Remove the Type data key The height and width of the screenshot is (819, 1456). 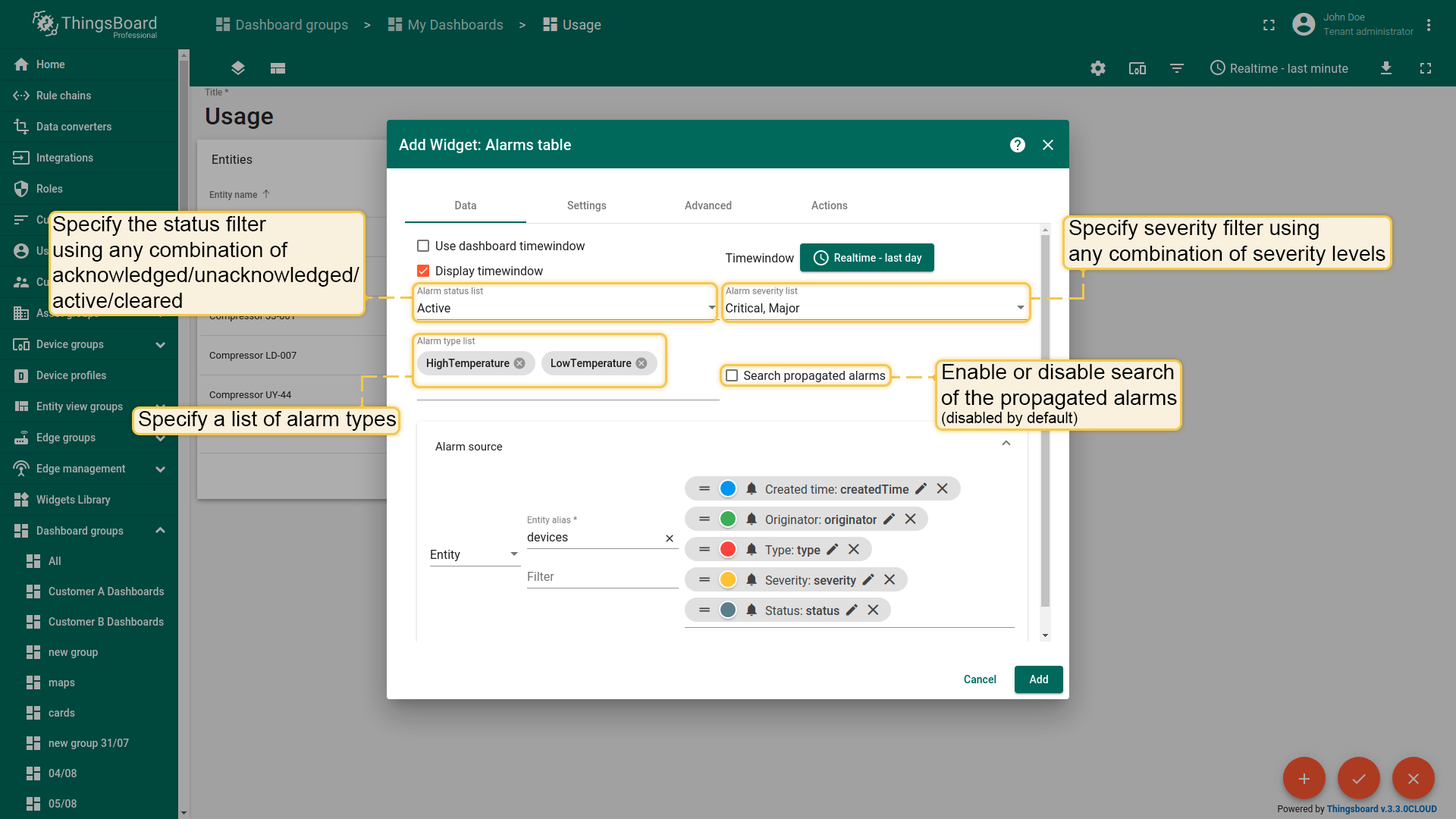tap(854, 550)
